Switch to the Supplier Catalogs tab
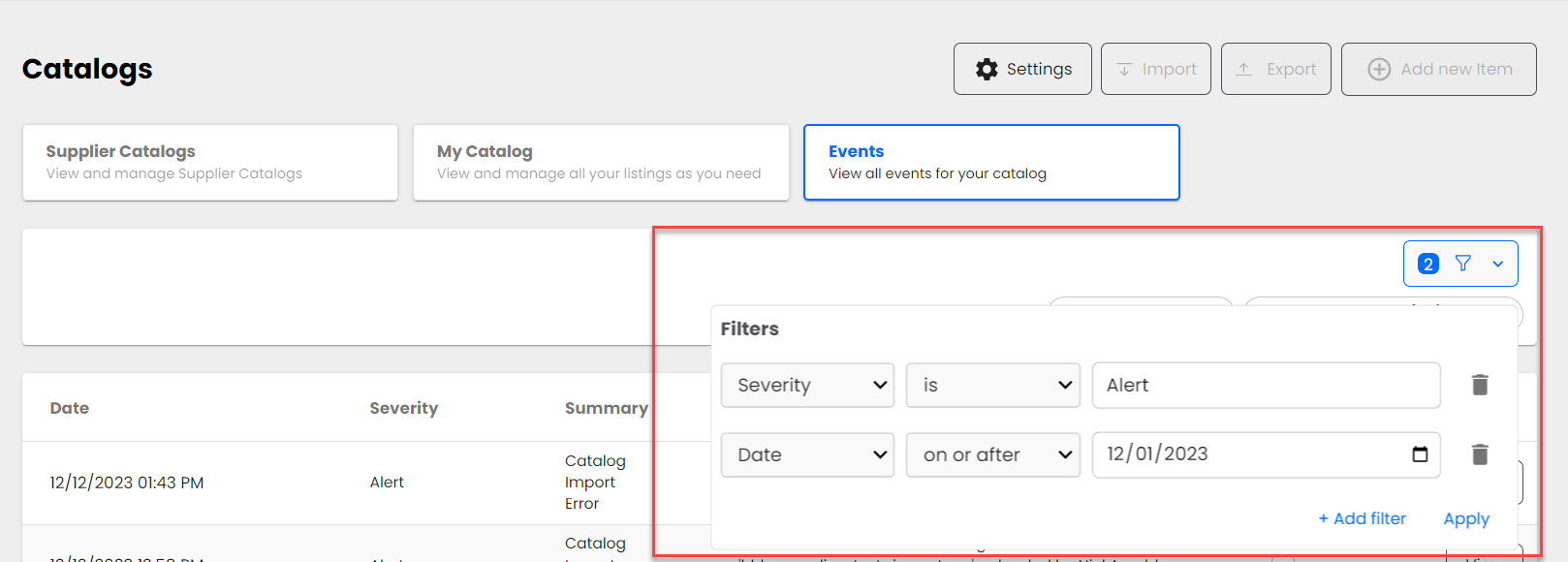Screen dimensions: 1568x562 (210, 162)
